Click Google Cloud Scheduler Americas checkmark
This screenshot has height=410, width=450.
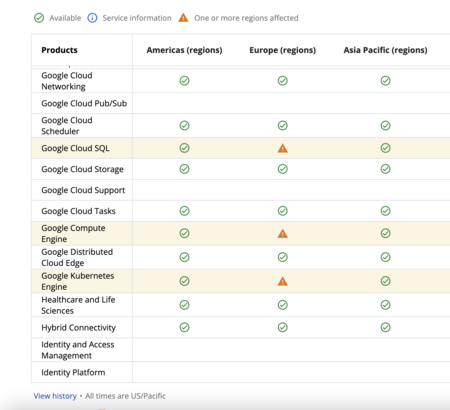click(x=184, y=126)
